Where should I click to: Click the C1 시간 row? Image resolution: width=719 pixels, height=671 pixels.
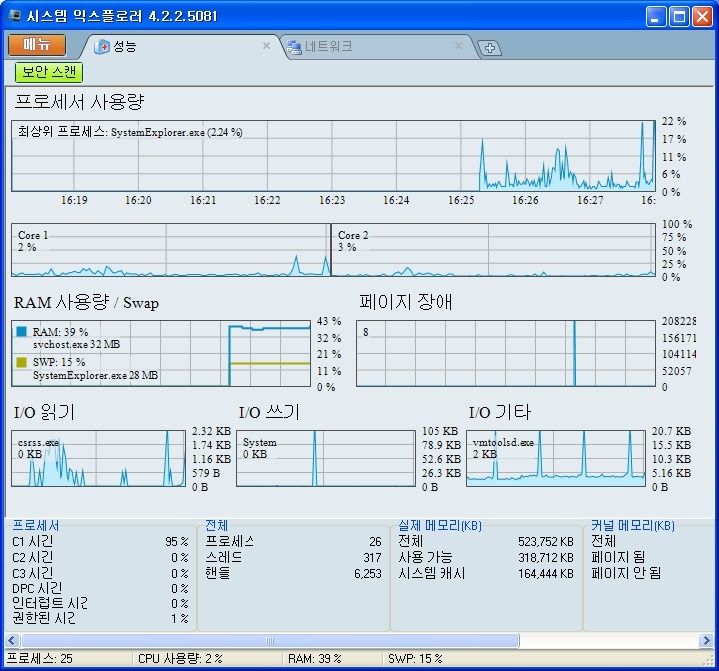pyautogui.click(x=100, y=542)
